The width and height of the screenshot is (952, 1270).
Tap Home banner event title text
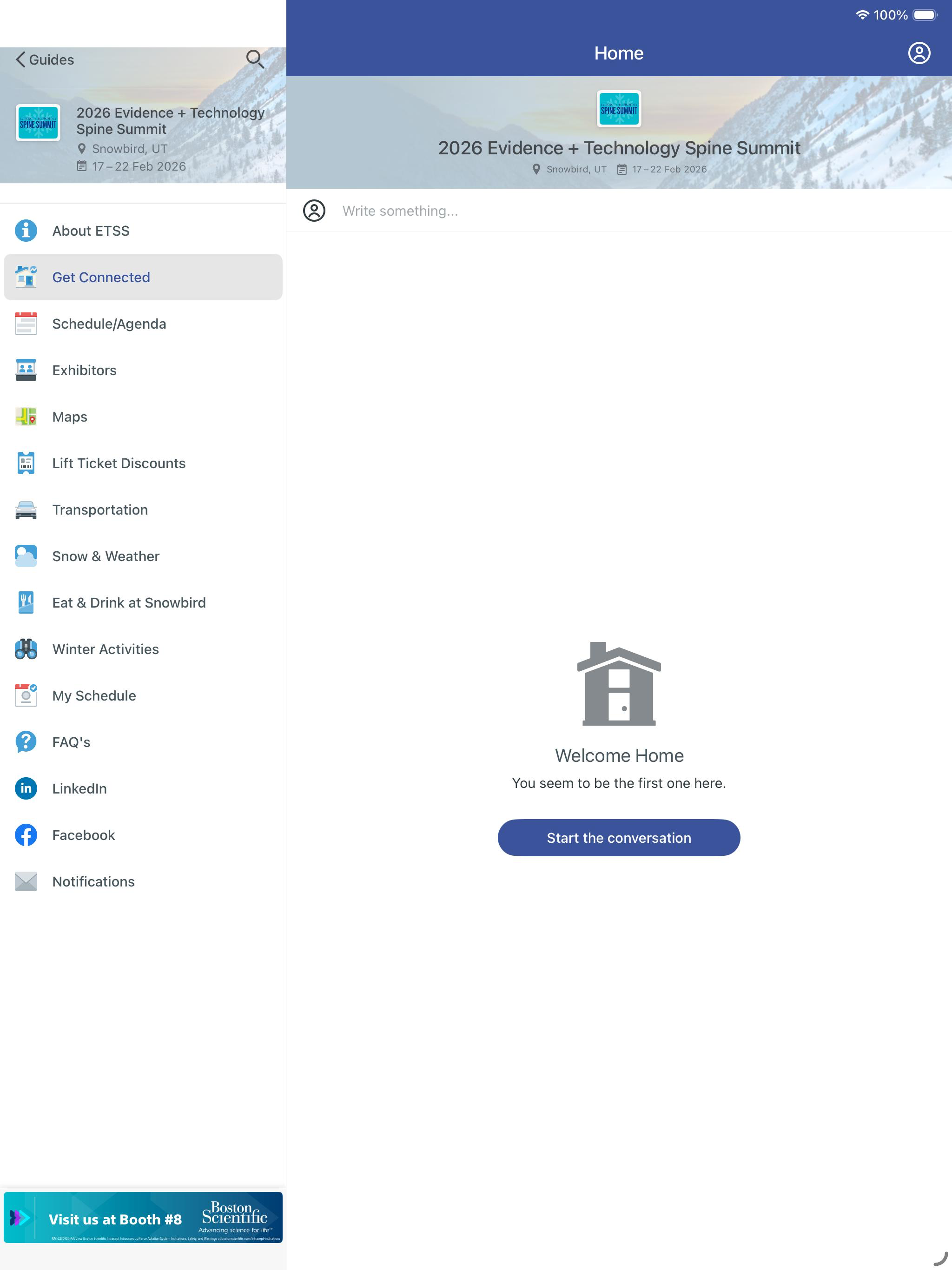619,148
